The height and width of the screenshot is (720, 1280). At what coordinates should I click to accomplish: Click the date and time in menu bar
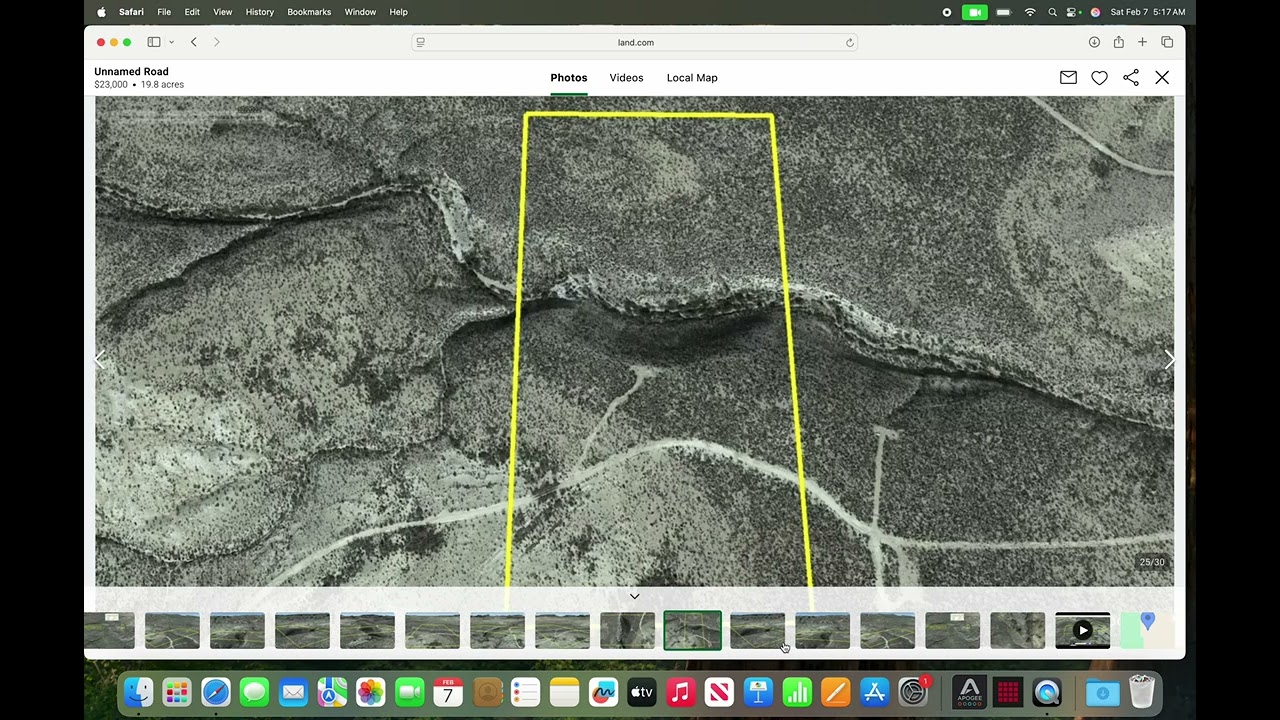(1147, 12)
